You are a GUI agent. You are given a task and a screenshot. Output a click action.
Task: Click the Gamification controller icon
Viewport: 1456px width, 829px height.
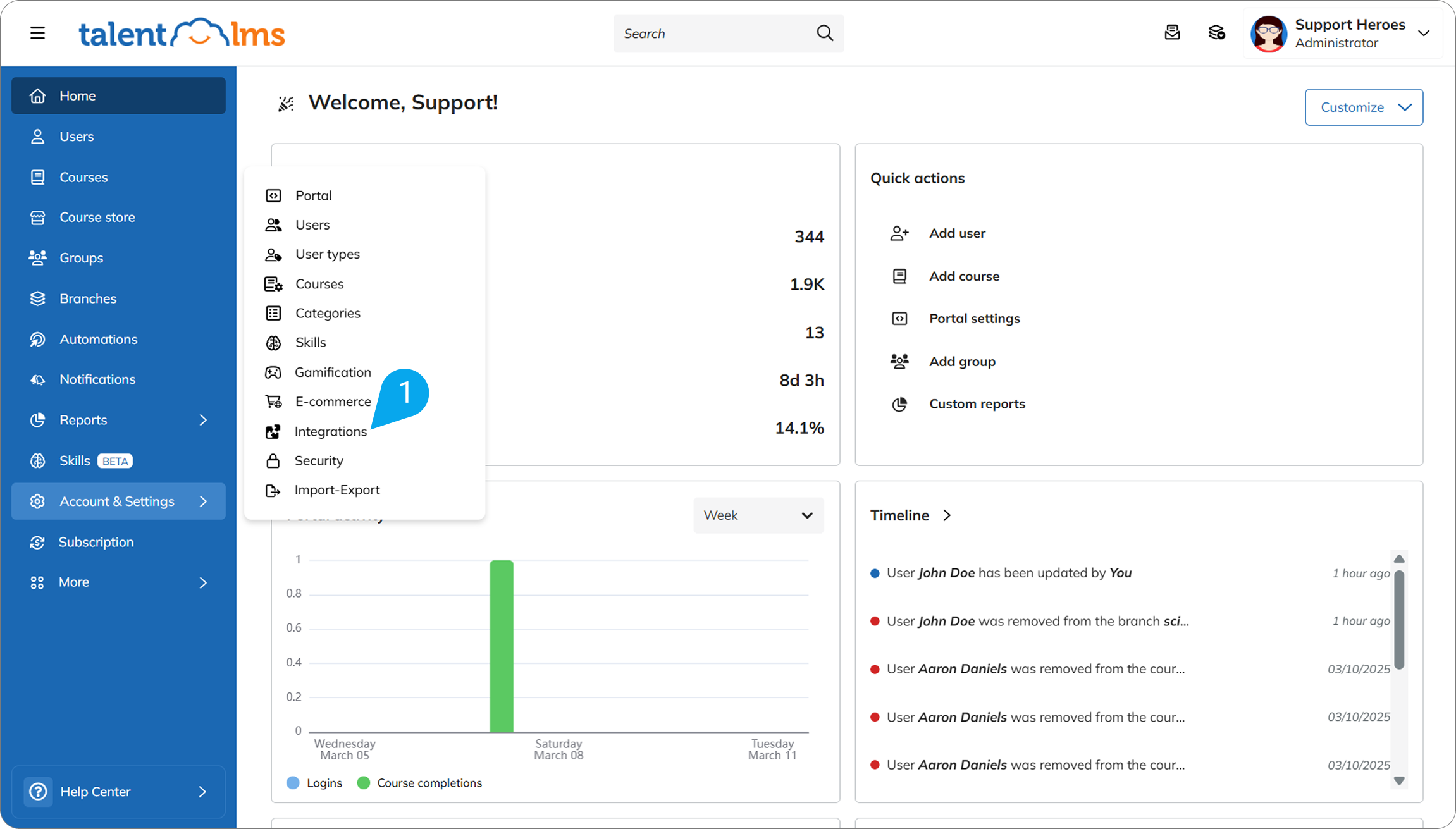[x=273, y=372]
